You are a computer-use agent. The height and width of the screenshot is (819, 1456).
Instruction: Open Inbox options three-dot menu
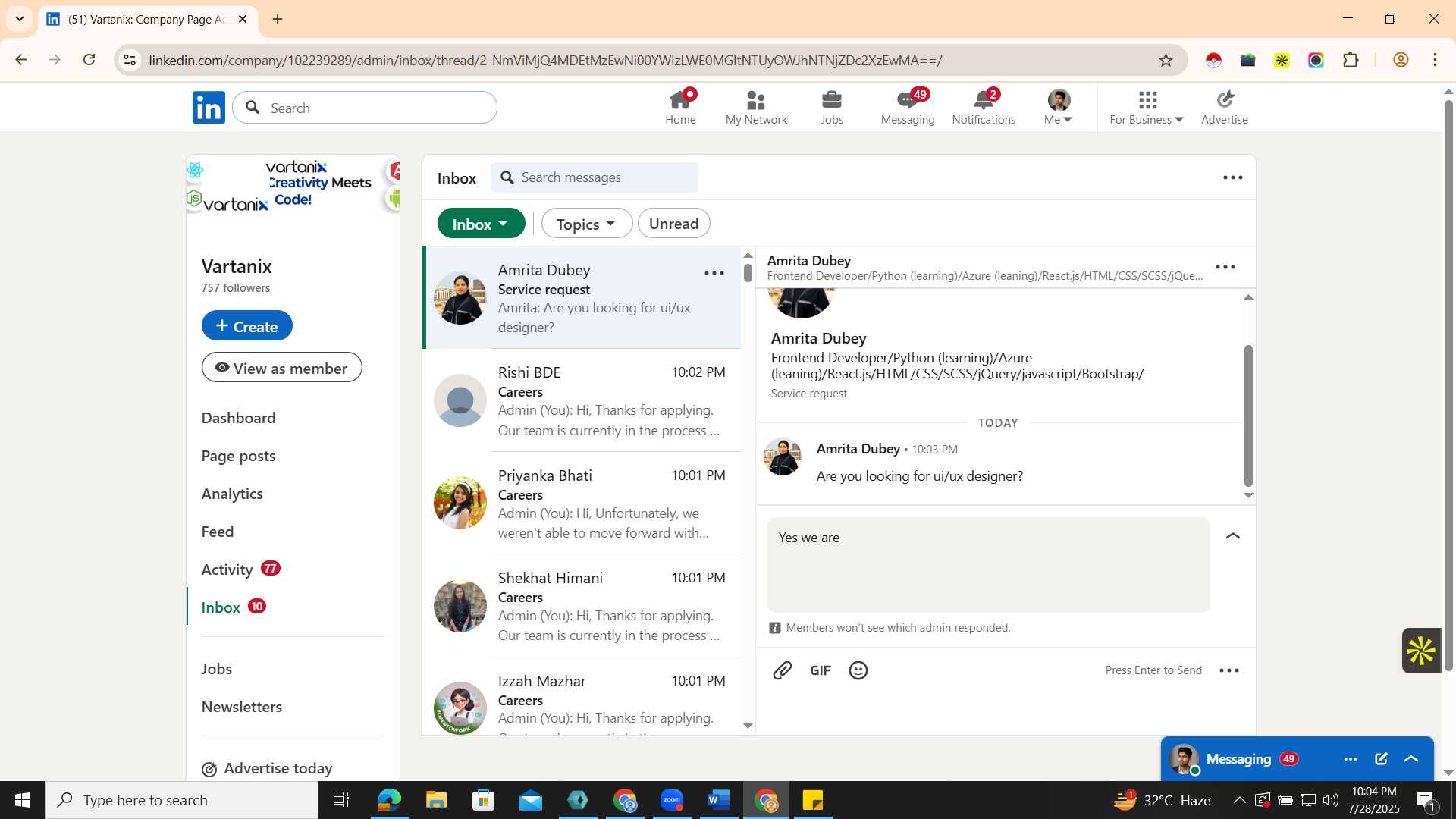(x=1233, y=177)
